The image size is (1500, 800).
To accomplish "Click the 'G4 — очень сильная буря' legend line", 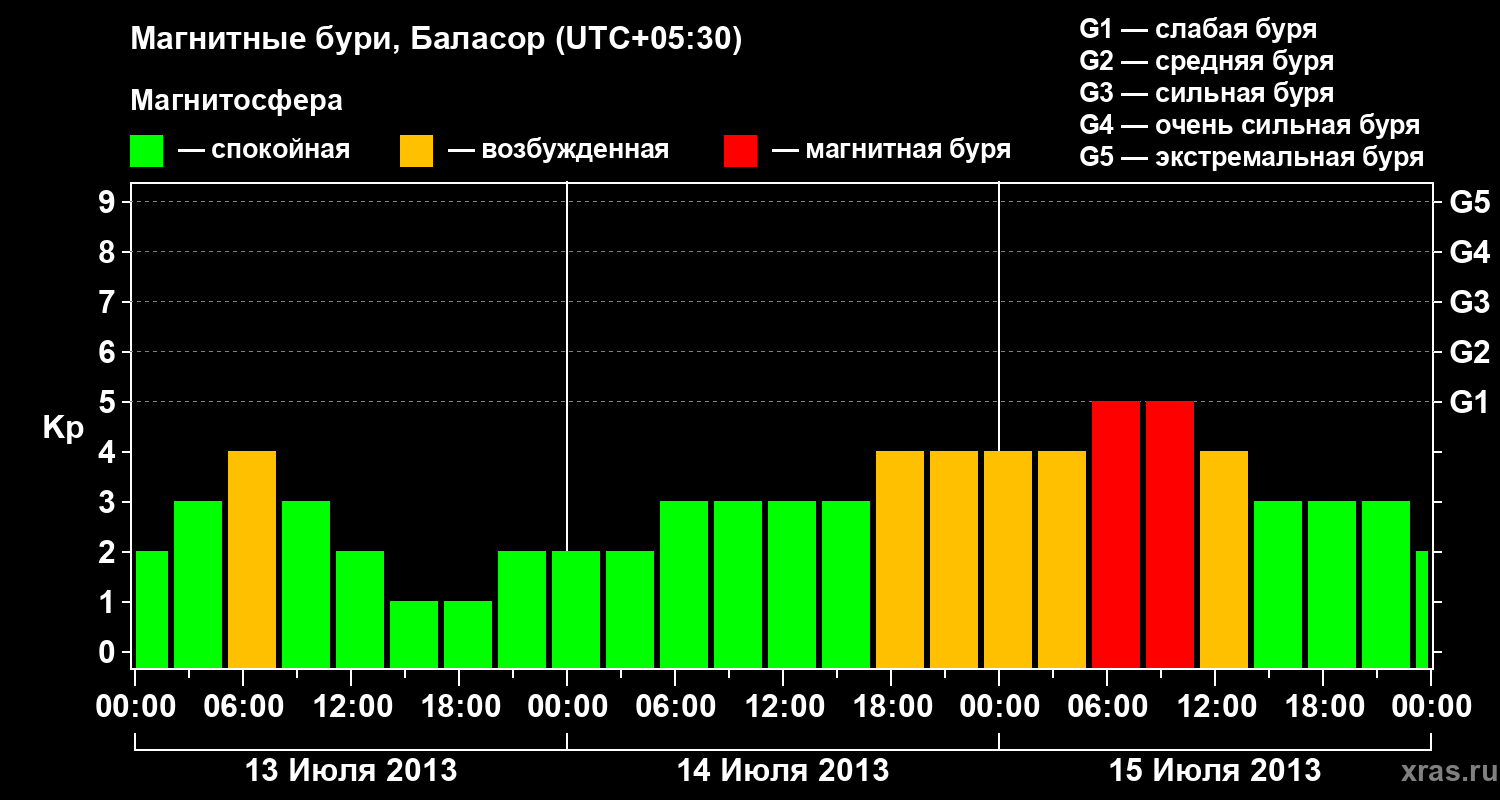I will click(1250, 125).
